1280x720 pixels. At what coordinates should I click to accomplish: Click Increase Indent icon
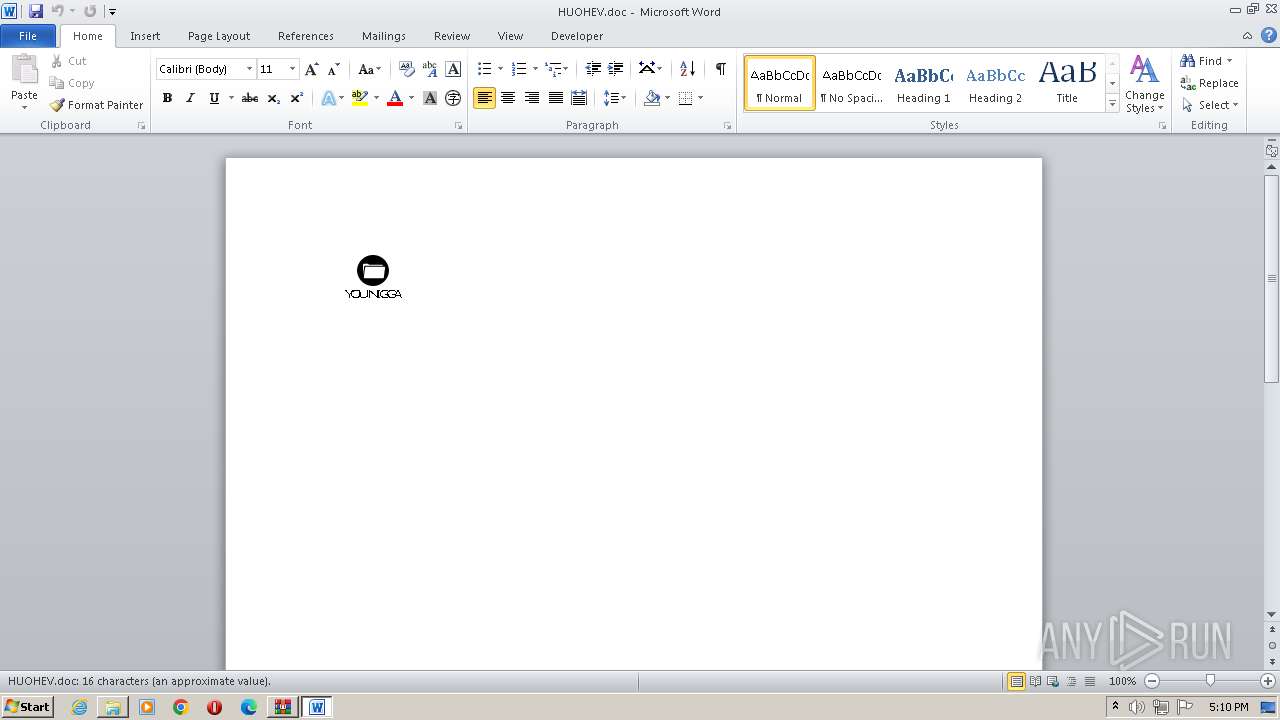coord(616,69)
